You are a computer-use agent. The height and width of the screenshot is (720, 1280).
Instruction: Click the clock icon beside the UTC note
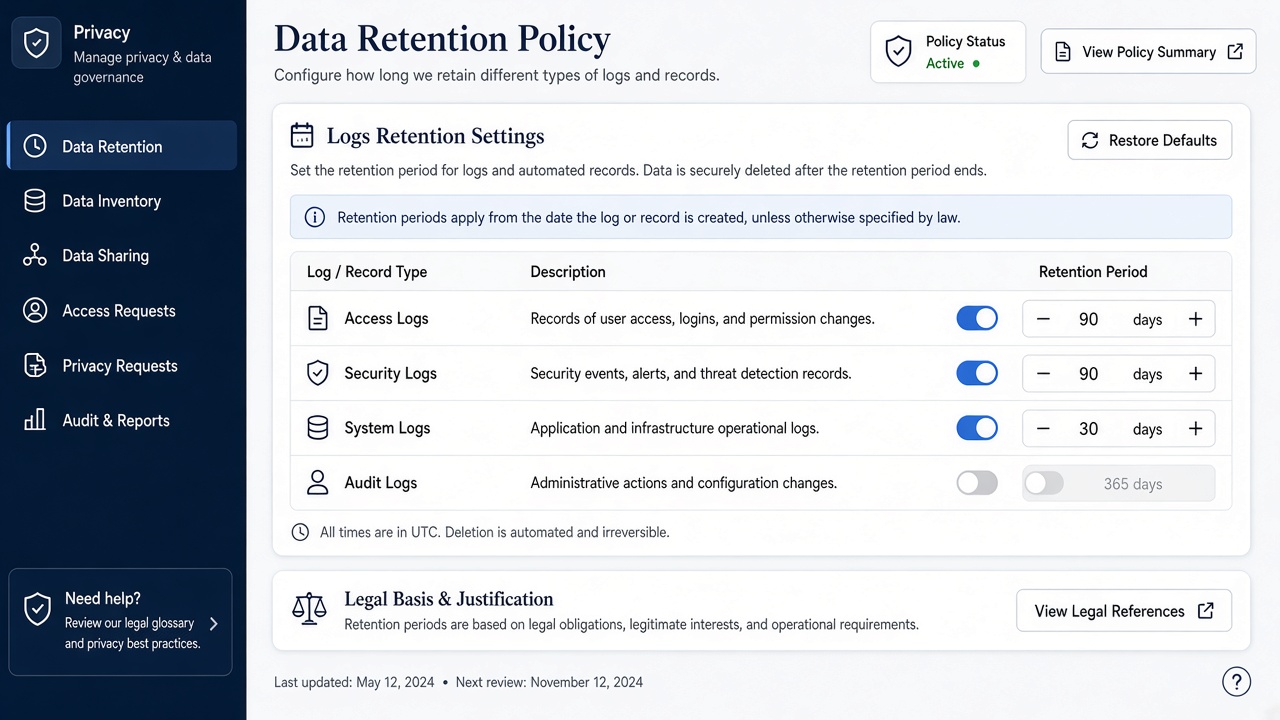coord(300,532)
